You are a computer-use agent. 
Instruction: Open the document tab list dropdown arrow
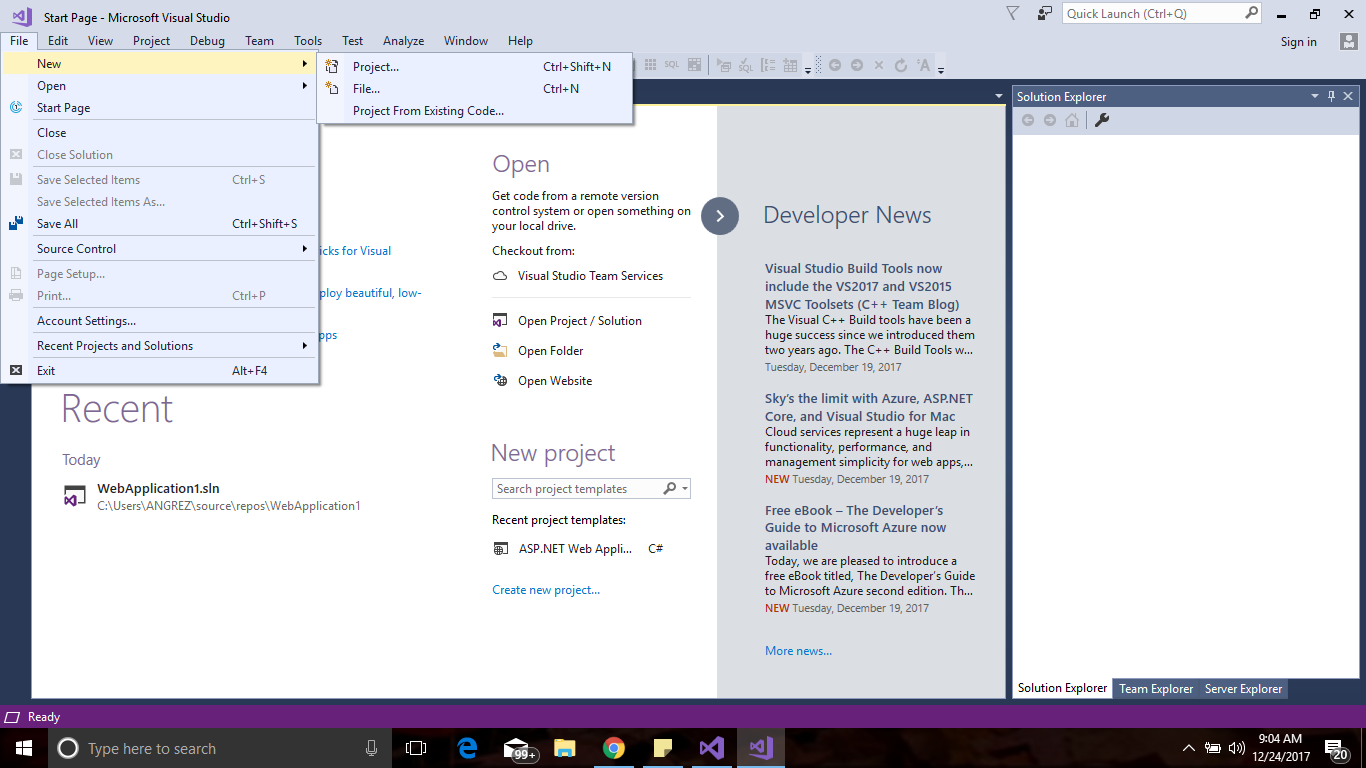coord(998,96)
